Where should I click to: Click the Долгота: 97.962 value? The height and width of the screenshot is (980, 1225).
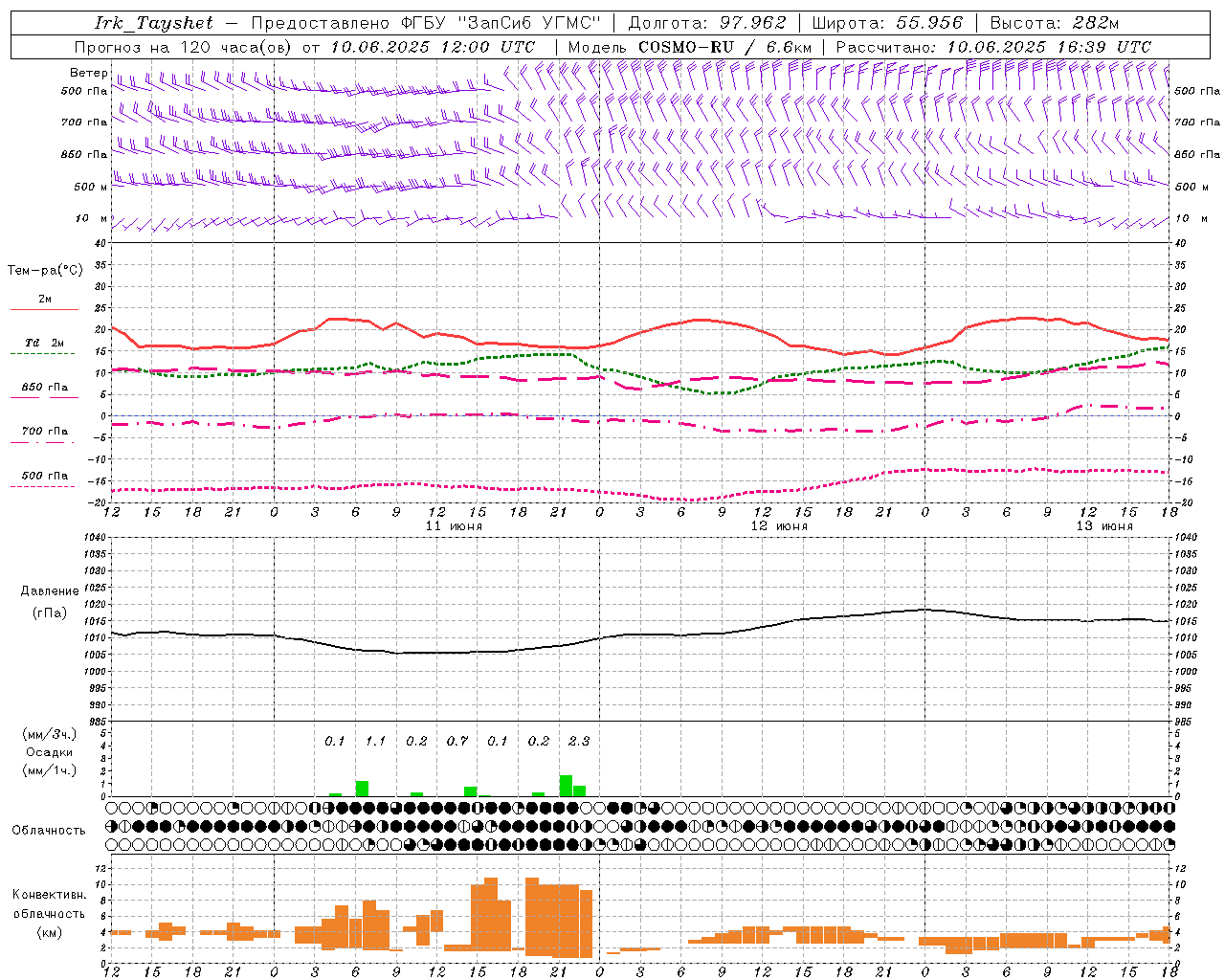[706, 23]
